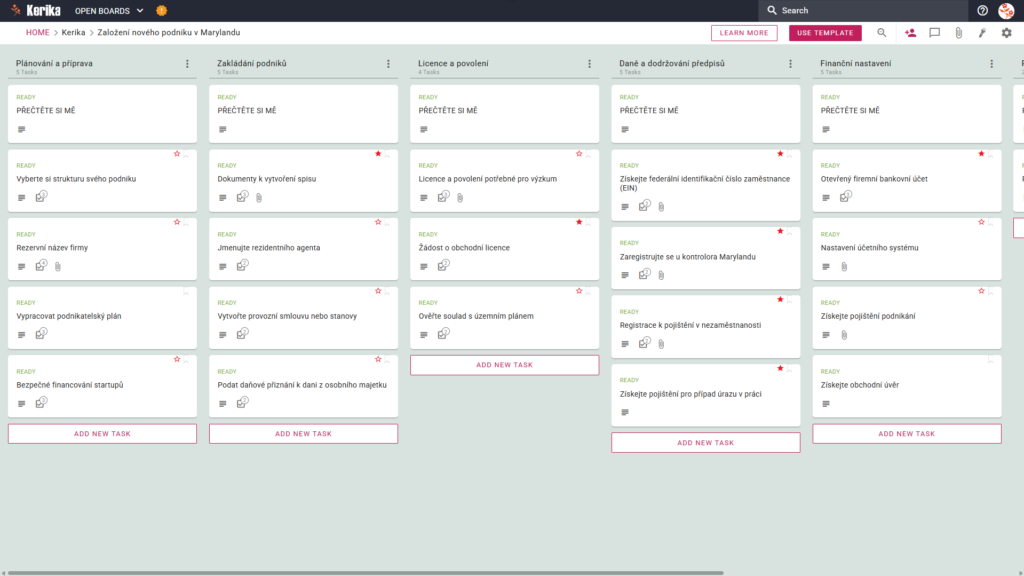
Task: Open details icon on Získejte obchodní úvěr card
Action: [826, 404]
